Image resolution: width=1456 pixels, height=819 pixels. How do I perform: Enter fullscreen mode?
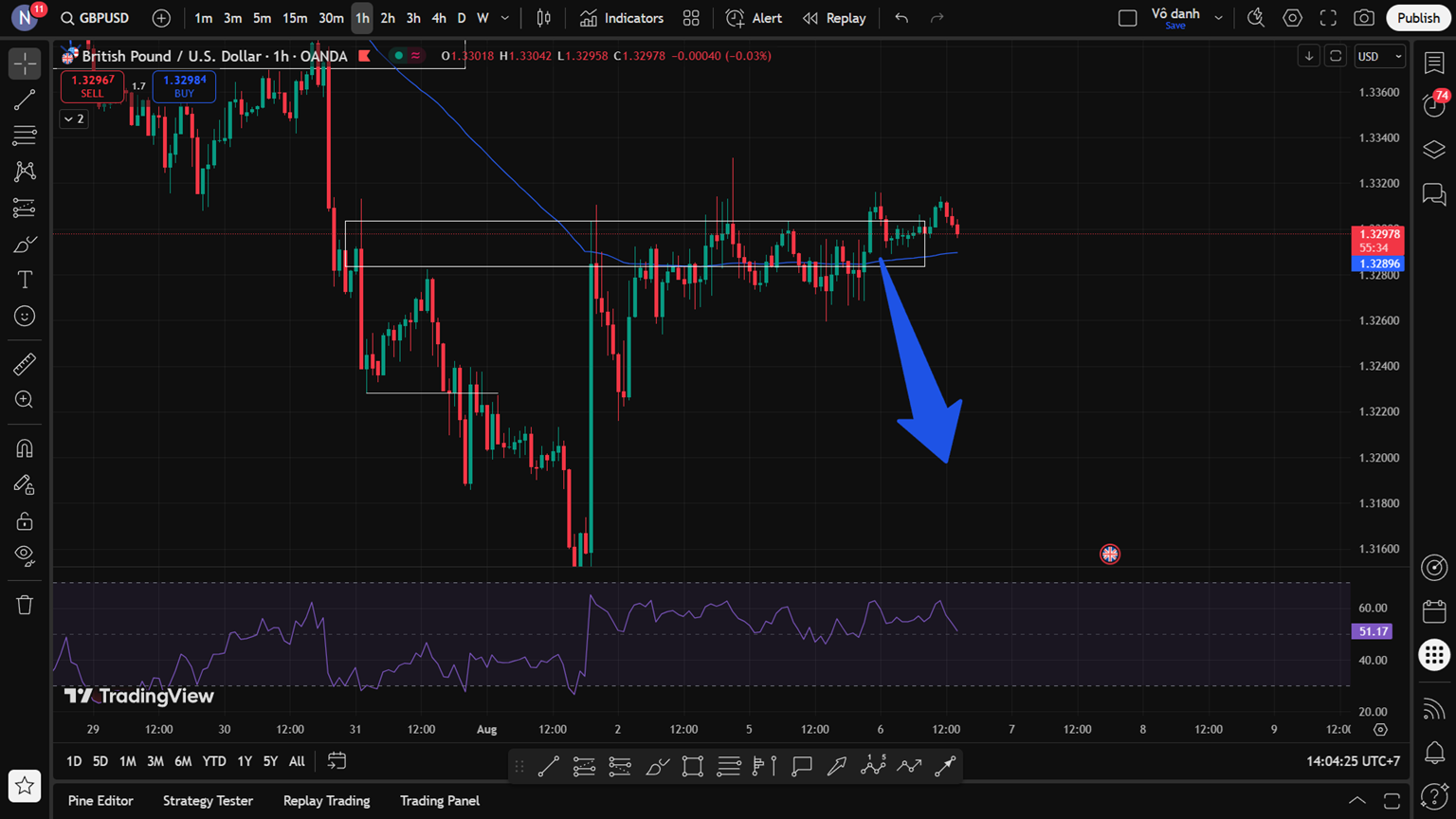point(1328,18)
